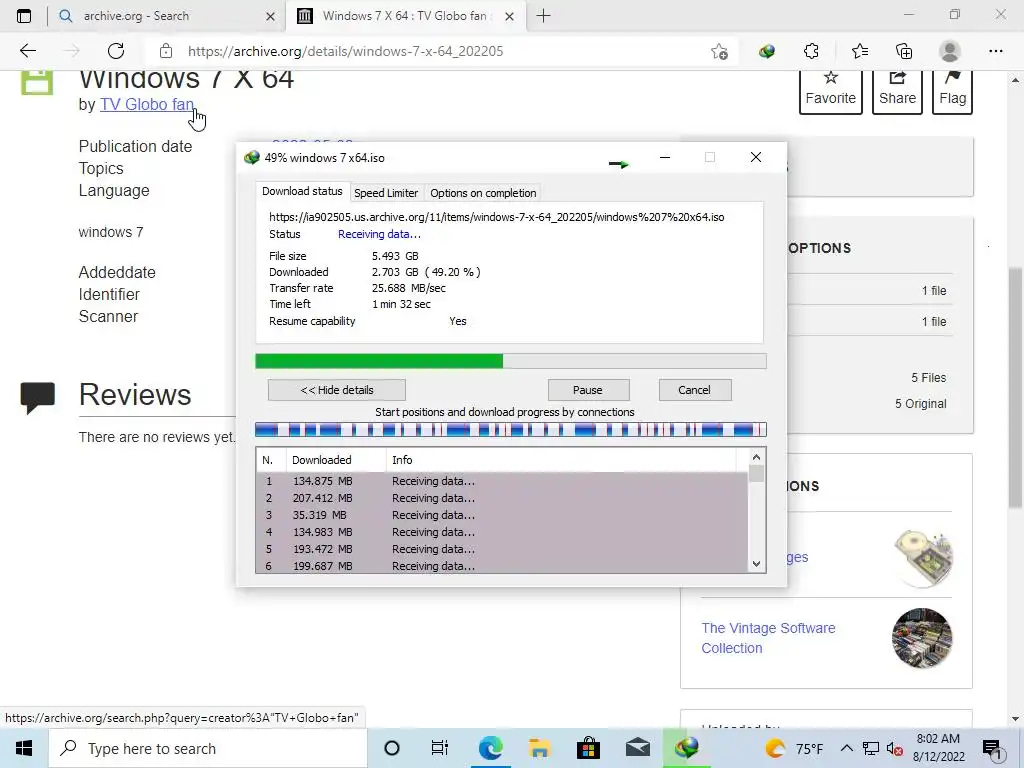Image resolution: width=1024 pixels, height=768 pixels.
Task: Click the taskbar search box
Action: (x=208, y=748)
